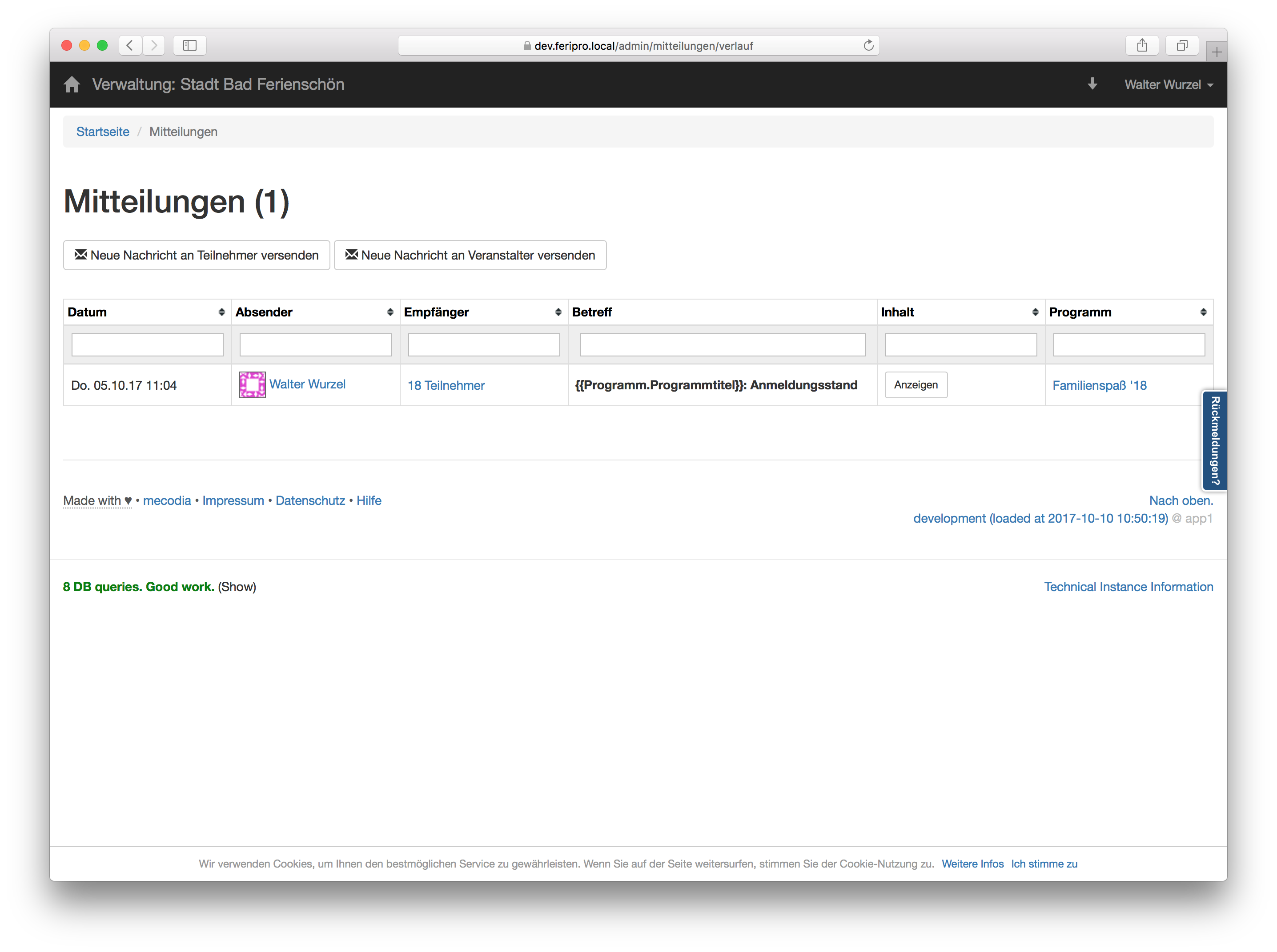Sort the table by the Programm column

tap(1203, 312)
